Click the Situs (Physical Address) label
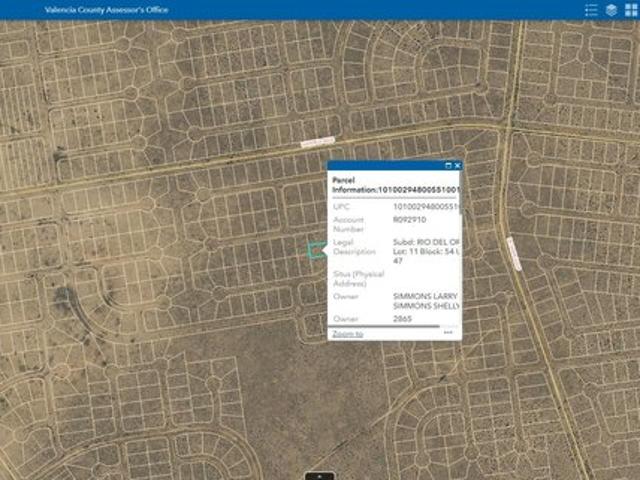 357,277
